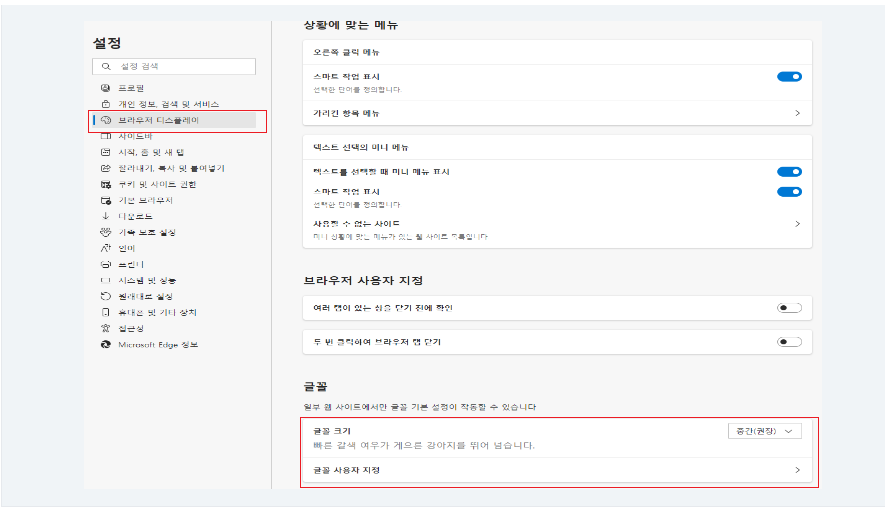Select the 원래대로 설정 reset icon
This screenshot has width=885, height=508.
[x=105, y=297]
